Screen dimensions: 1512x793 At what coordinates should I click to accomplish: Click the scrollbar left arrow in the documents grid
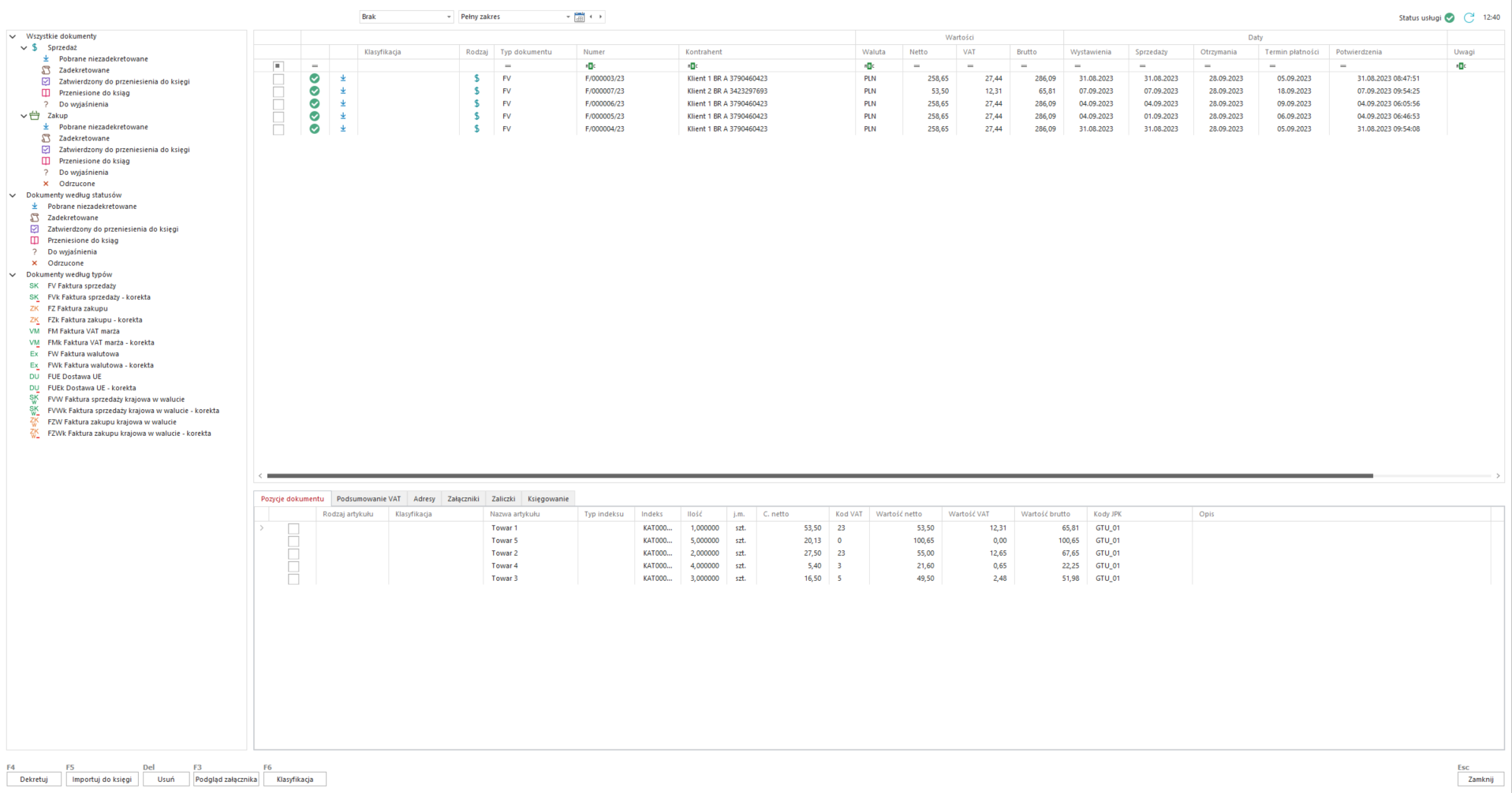(x=260, y=476)
